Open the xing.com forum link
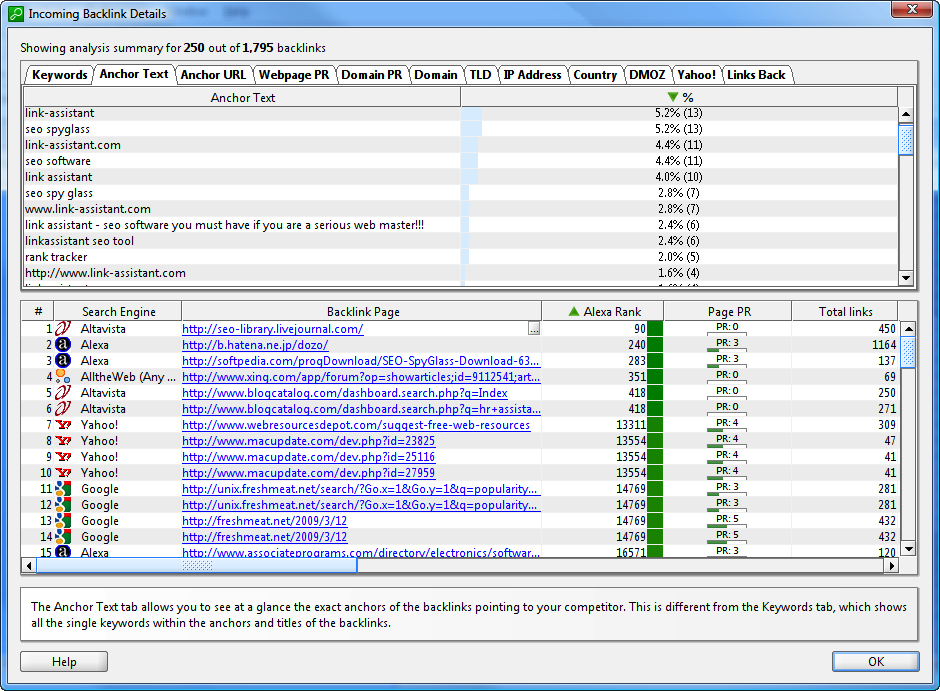940x691 pixels. click(x=361, y=377)
